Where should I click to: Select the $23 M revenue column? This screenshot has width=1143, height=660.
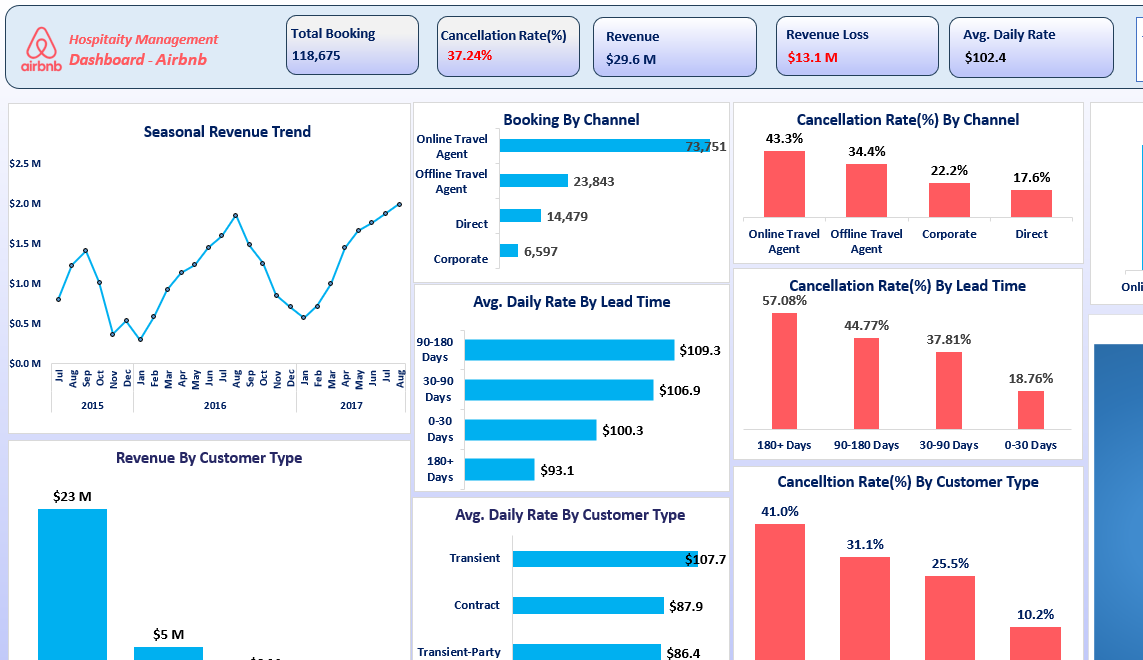72,584
